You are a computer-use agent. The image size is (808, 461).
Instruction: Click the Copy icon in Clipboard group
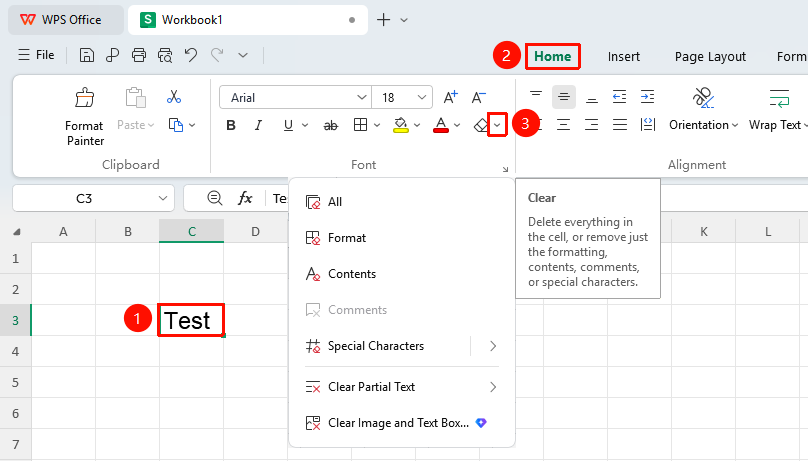click(x=176, y=125)
